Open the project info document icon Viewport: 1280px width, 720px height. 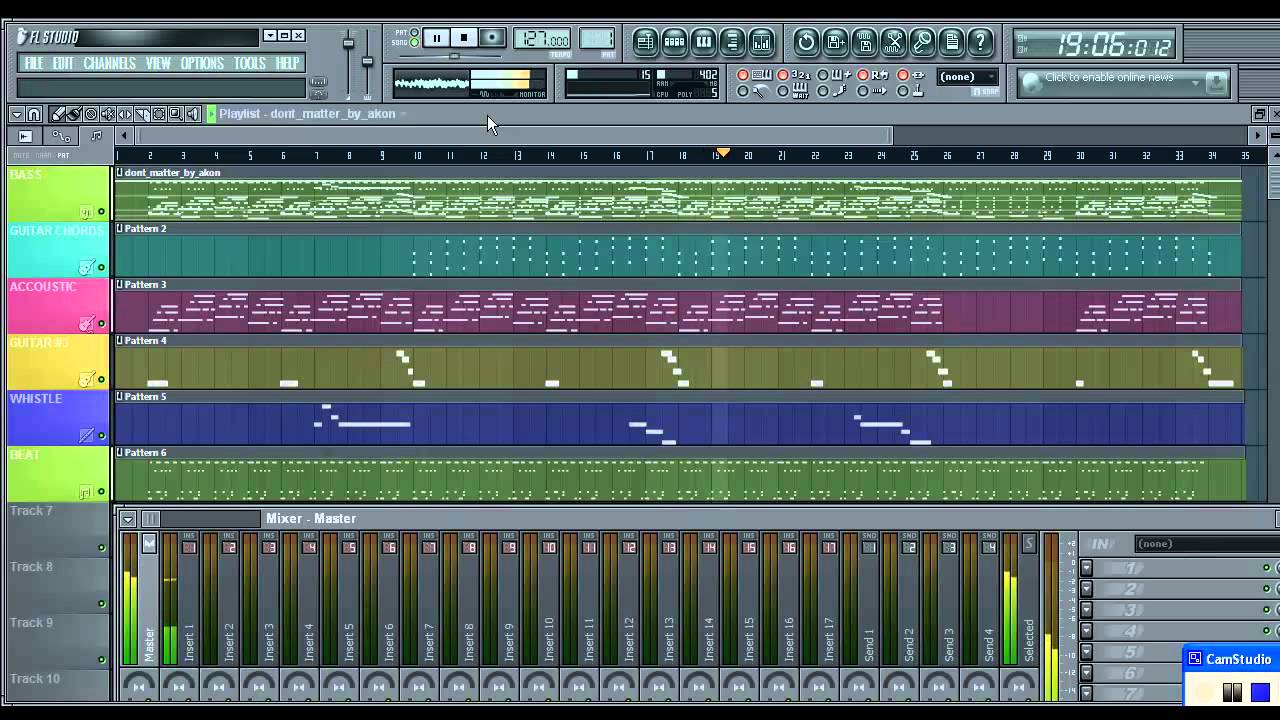pyautogui.click(x=951, y=41)
